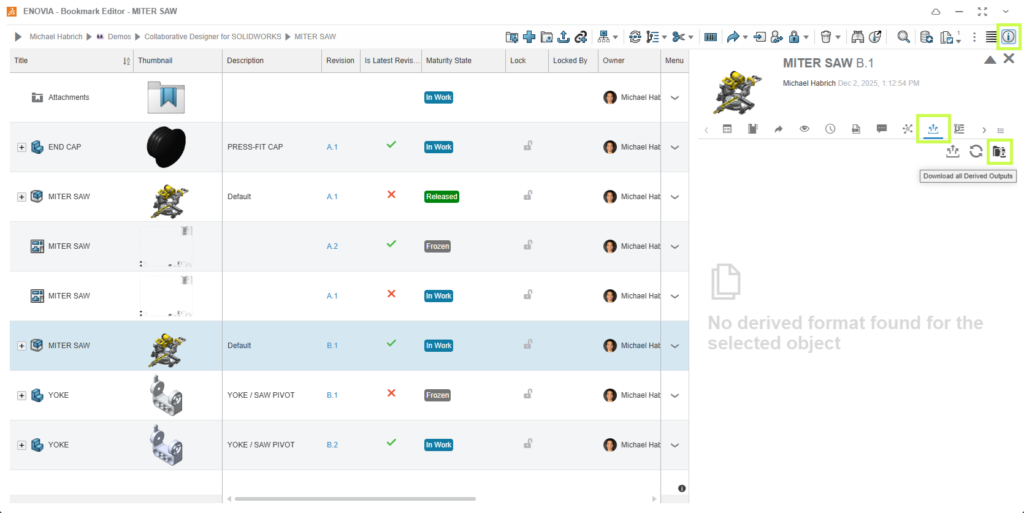Open the eye preview tab in info panel
Image resolution: width=1024 pixels, height=513 pixels.
pyautogui.click(x=805, y=129)
